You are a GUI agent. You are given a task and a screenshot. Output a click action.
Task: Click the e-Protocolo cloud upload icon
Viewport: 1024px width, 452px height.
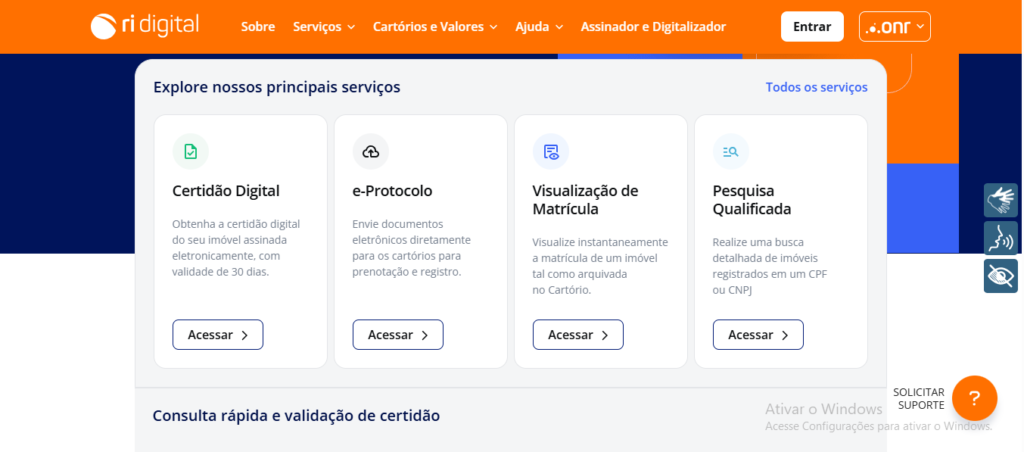pos(371,151)
